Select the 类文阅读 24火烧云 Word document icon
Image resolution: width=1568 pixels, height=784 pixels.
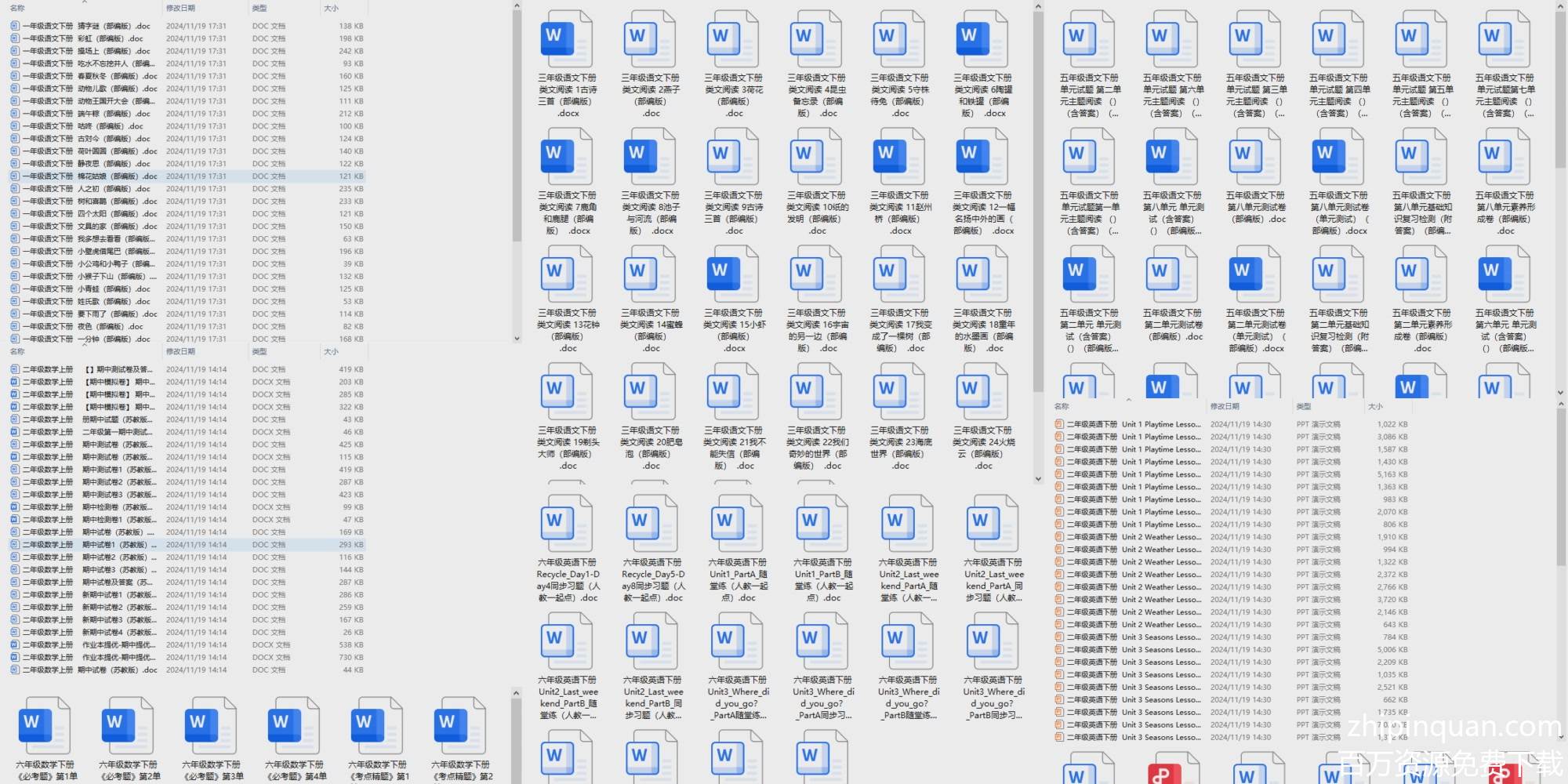click(982, 391)
